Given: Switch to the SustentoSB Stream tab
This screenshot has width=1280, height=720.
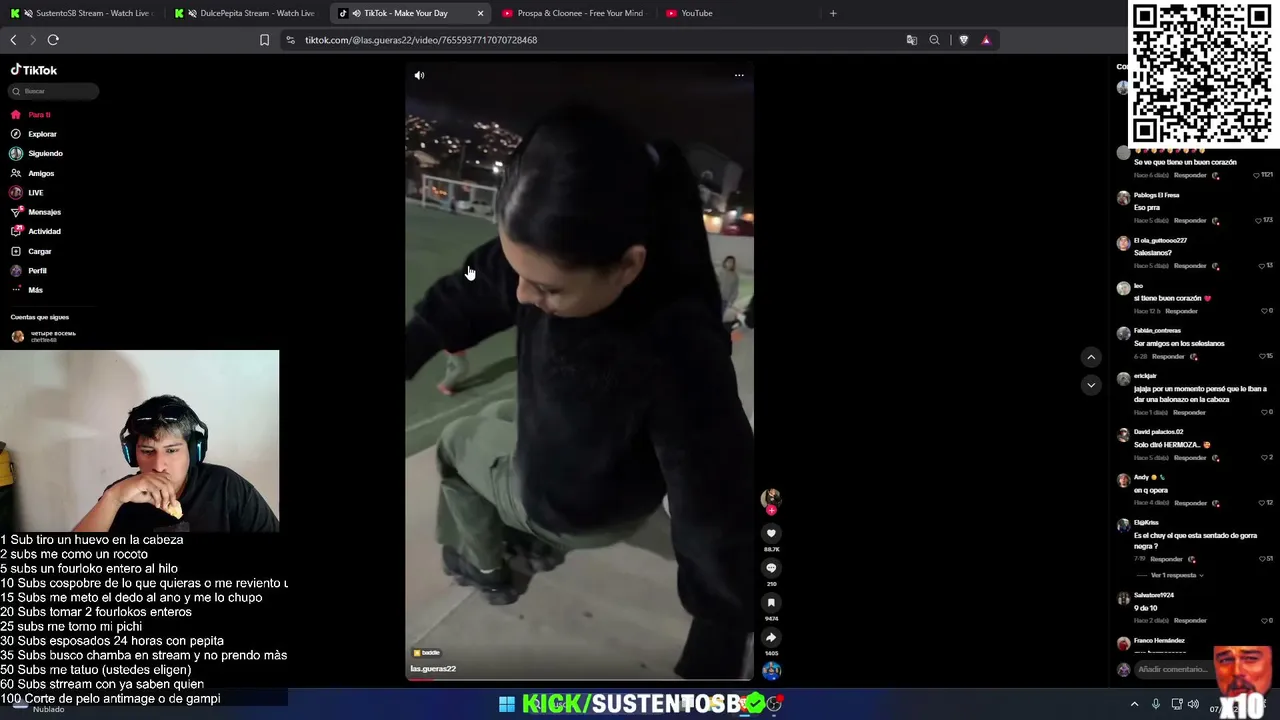Looking at the screenshot, I should click(82, 13).
